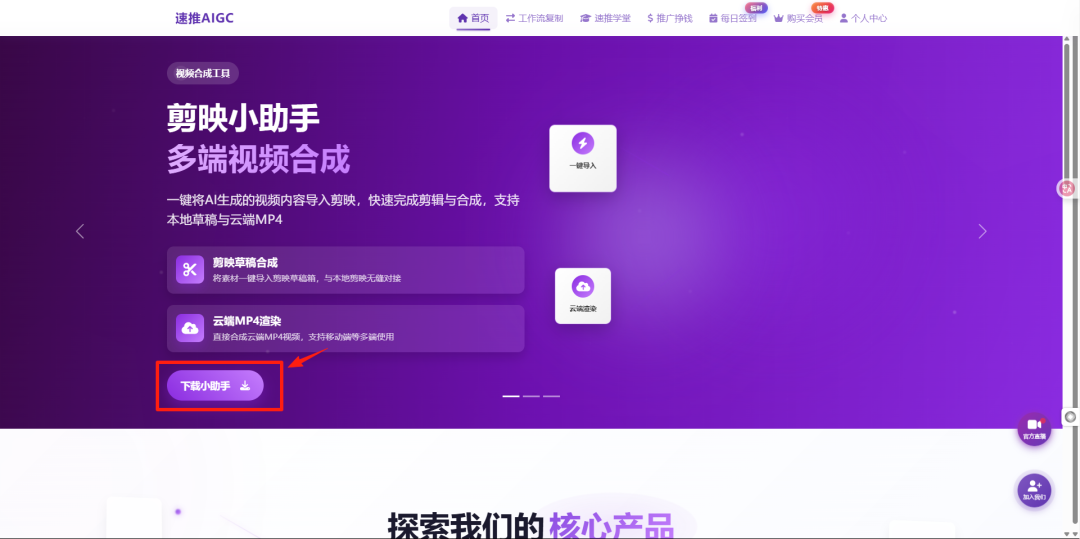Jump to the third carousel indicator dash

[551, 397]
